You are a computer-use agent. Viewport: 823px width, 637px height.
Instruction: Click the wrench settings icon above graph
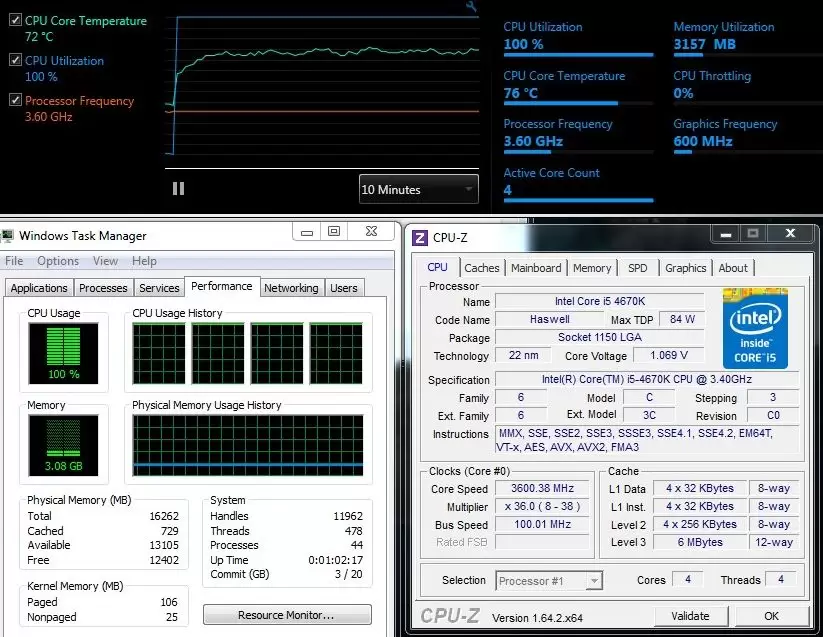472,7
